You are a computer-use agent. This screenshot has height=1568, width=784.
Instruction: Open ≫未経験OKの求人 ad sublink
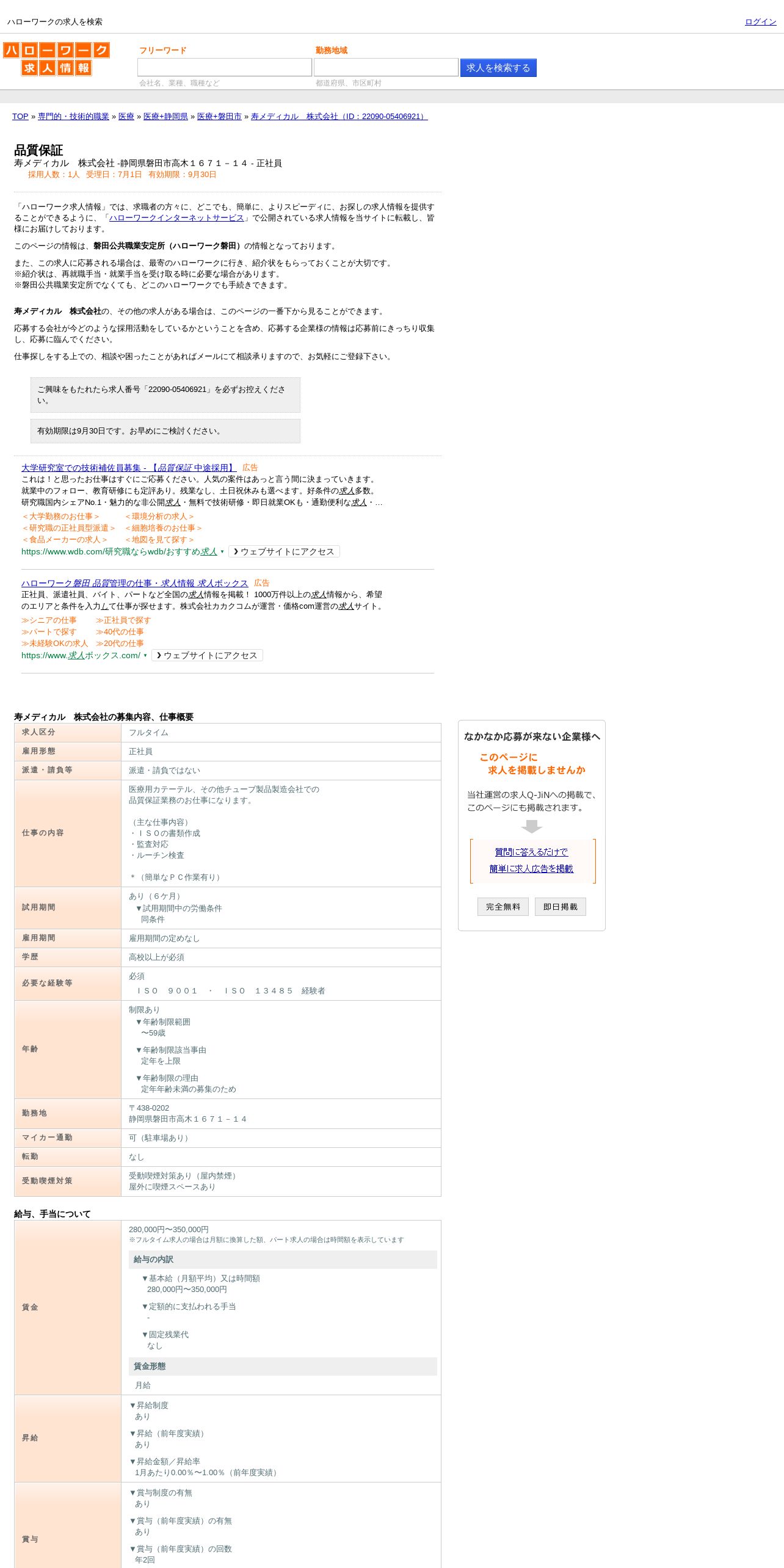point(54,644)
